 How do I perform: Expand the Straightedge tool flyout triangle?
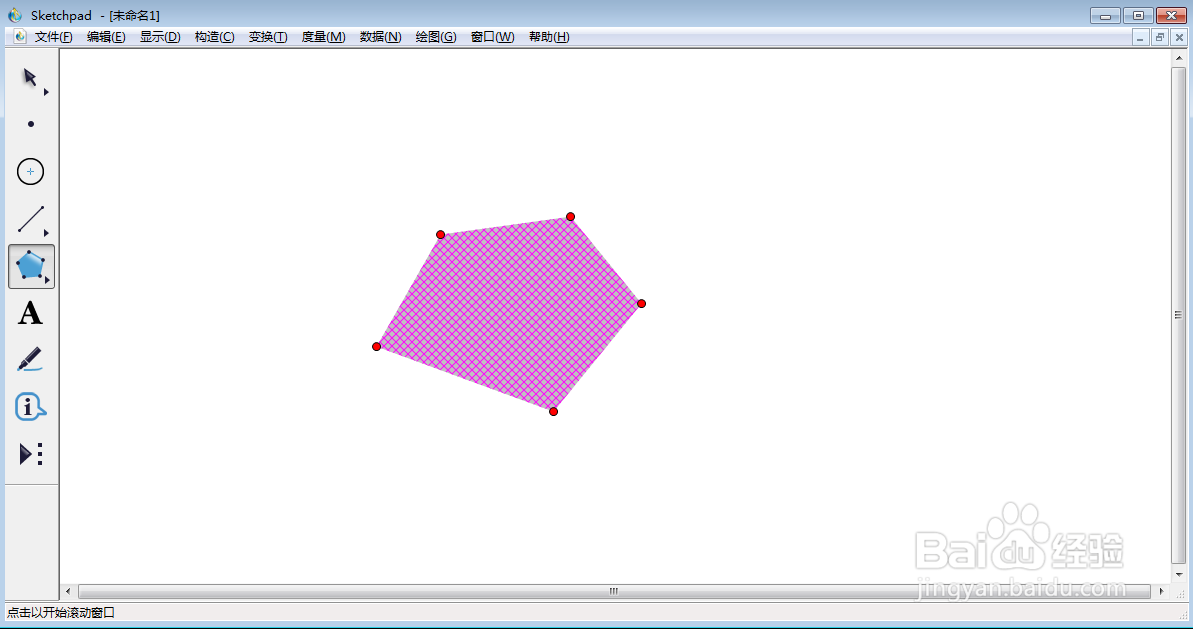pyautogui.click(x=46, y=233)
